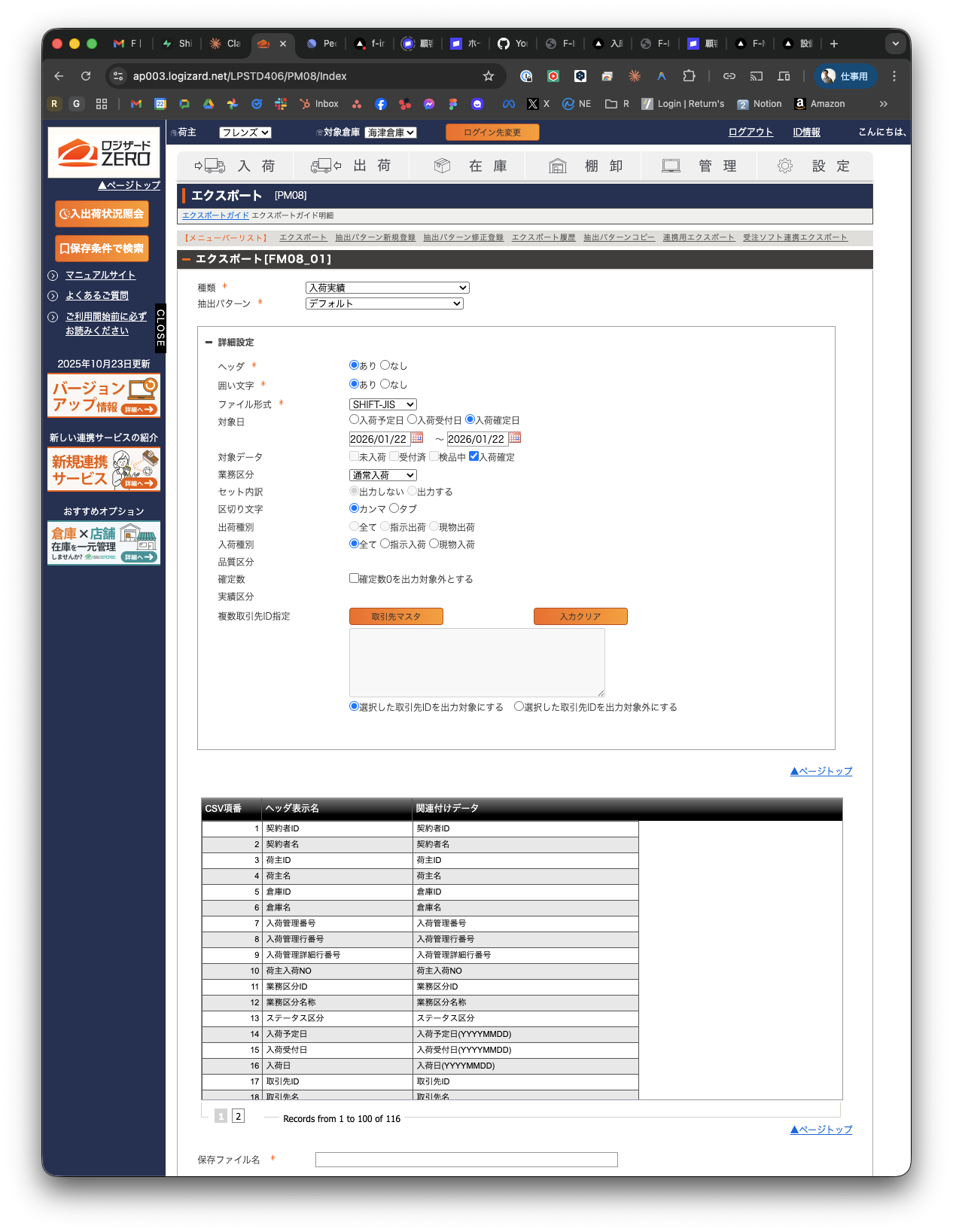Image resolution: width=953 pixels, height=1232 pixels.
Task: Open the エクスポート履歴 link
Action: pyautogui.click(x=543, y=237)
